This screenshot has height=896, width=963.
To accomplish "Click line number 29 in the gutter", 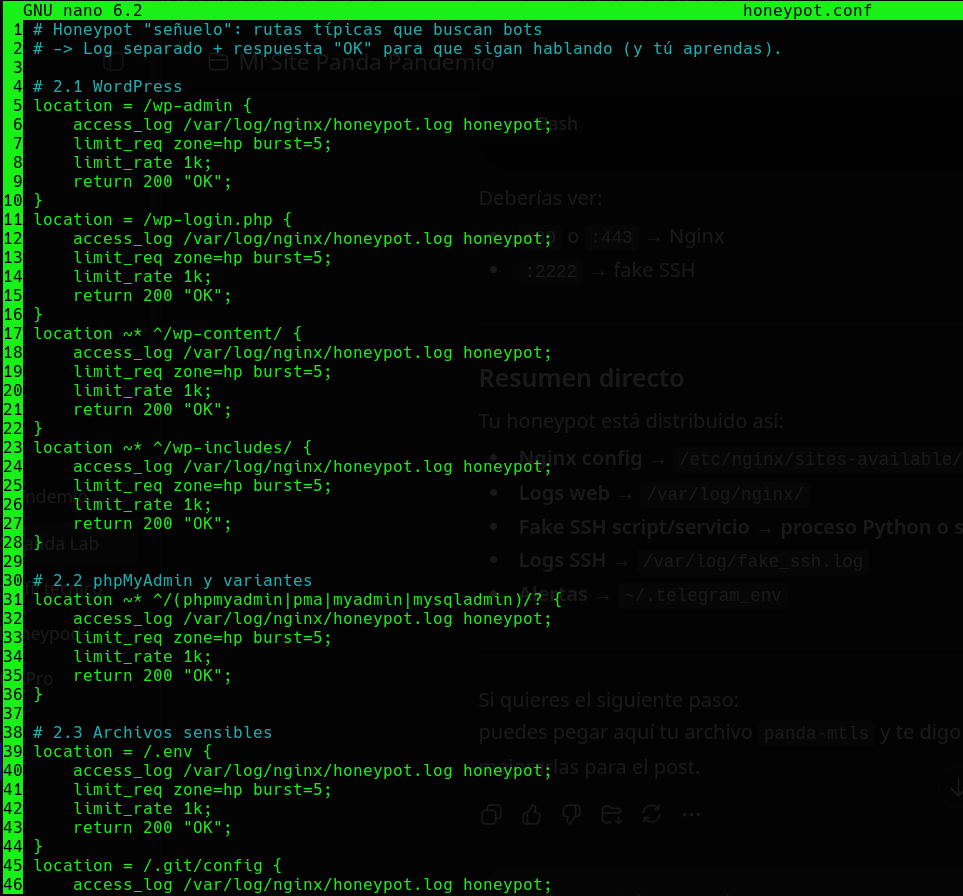I will (x=13, y=561).
